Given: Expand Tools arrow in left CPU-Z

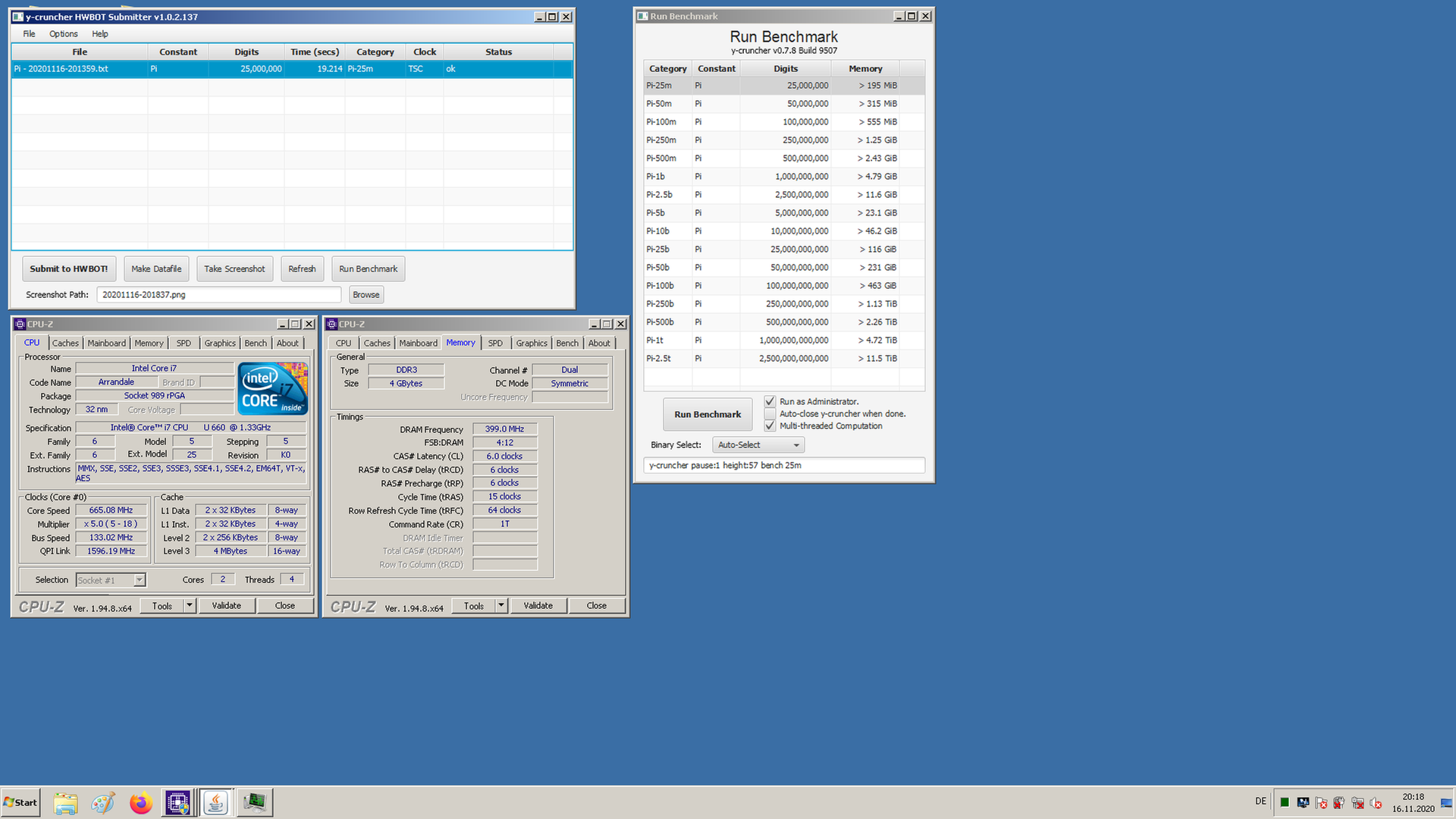Looking at the screenshot, I should point(190,606).
